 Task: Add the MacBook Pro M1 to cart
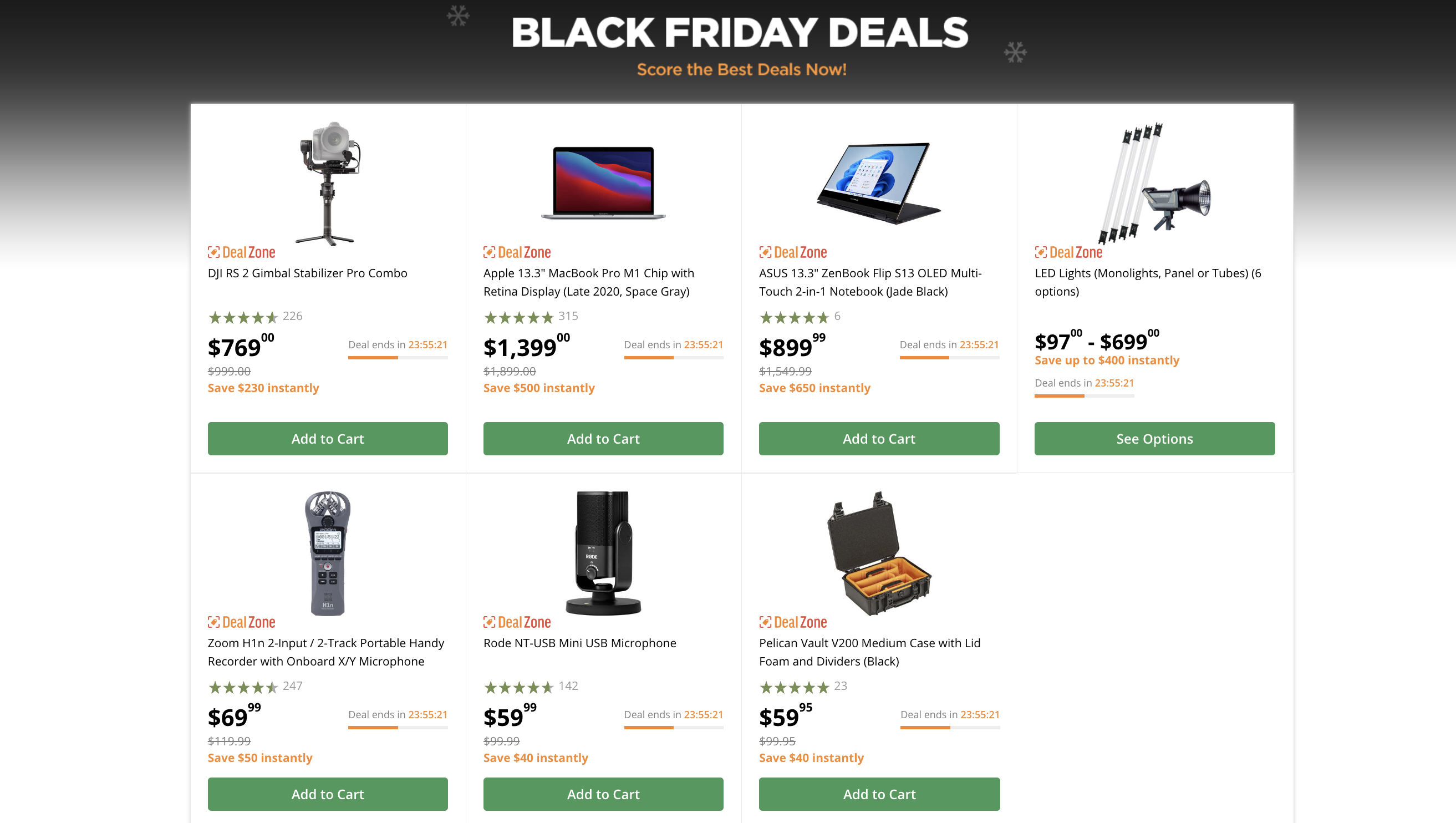coord(603,439)
